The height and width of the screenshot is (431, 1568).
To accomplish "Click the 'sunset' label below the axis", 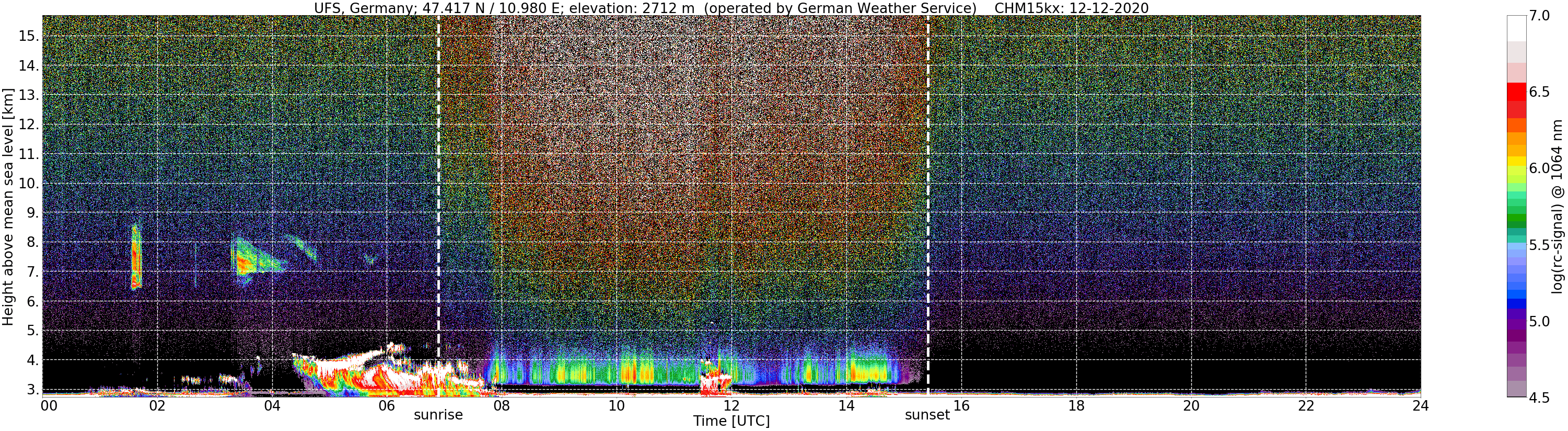I will pyautogui.click(x=927, y=415).
